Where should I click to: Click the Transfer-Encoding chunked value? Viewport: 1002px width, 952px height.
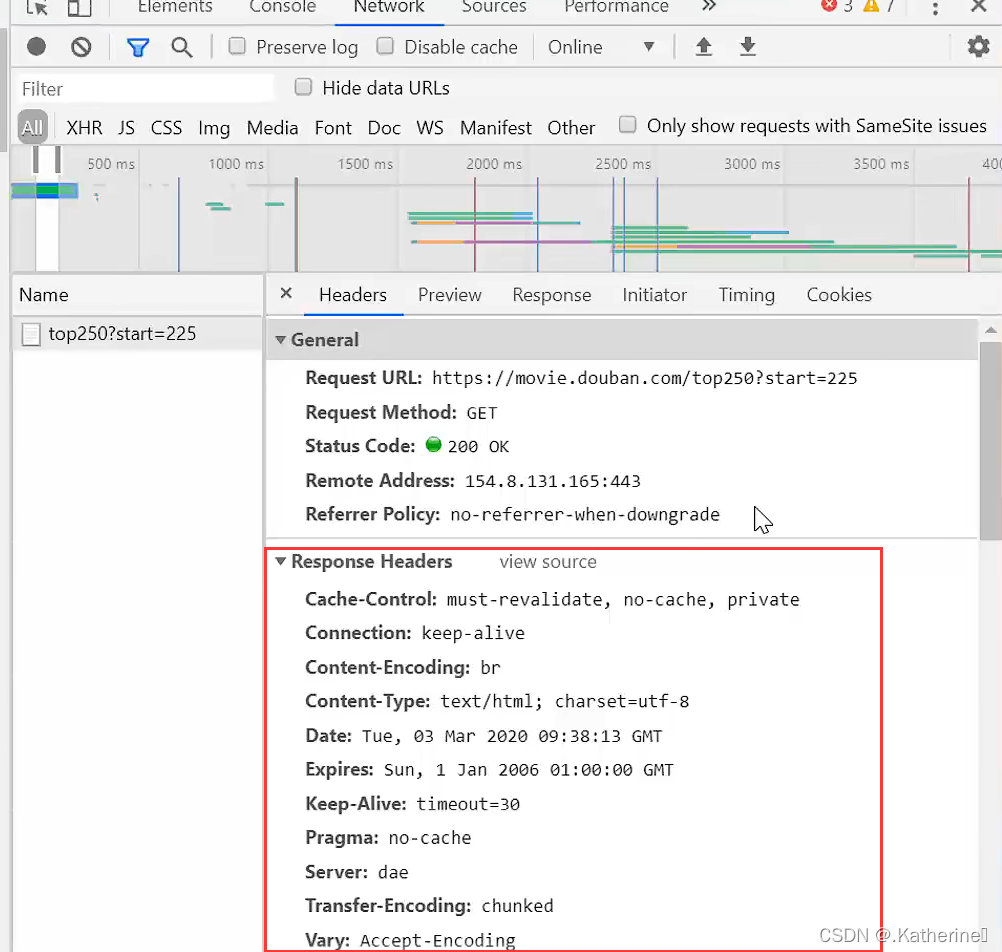coord(518,906)
